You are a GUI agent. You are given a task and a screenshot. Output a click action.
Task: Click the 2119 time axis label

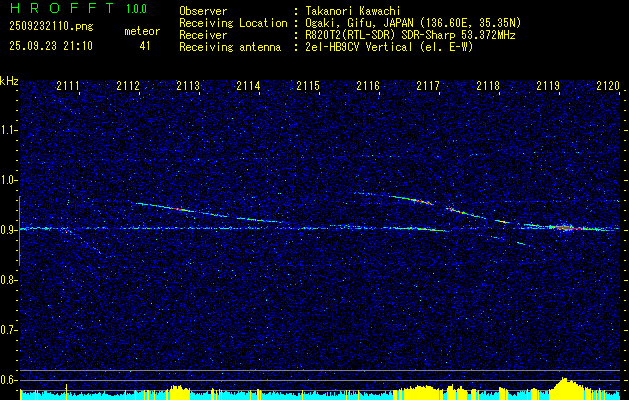click(x=548, y=86)
